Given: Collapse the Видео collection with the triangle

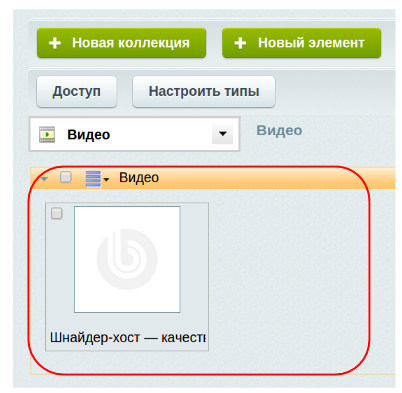Looking at the screenshot, I should click(x=44, y=179).
